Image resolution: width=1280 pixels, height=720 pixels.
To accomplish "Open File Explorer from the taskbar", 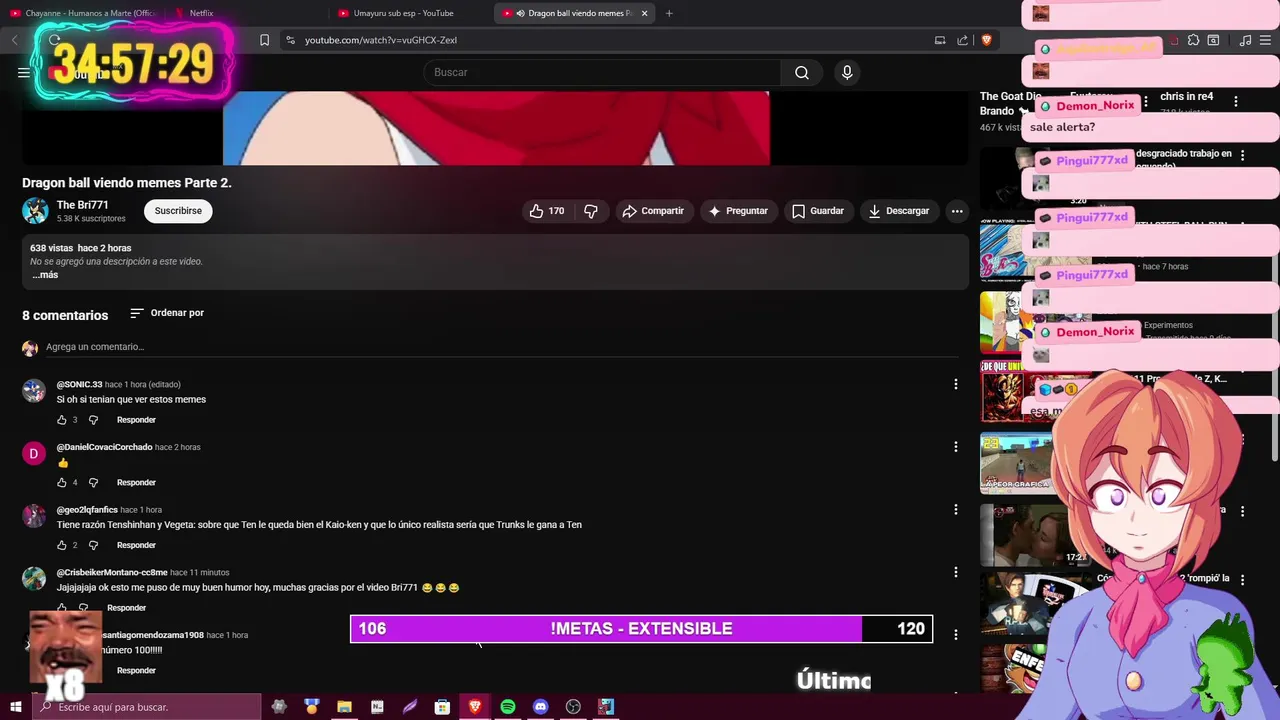I will click(344, 707).
